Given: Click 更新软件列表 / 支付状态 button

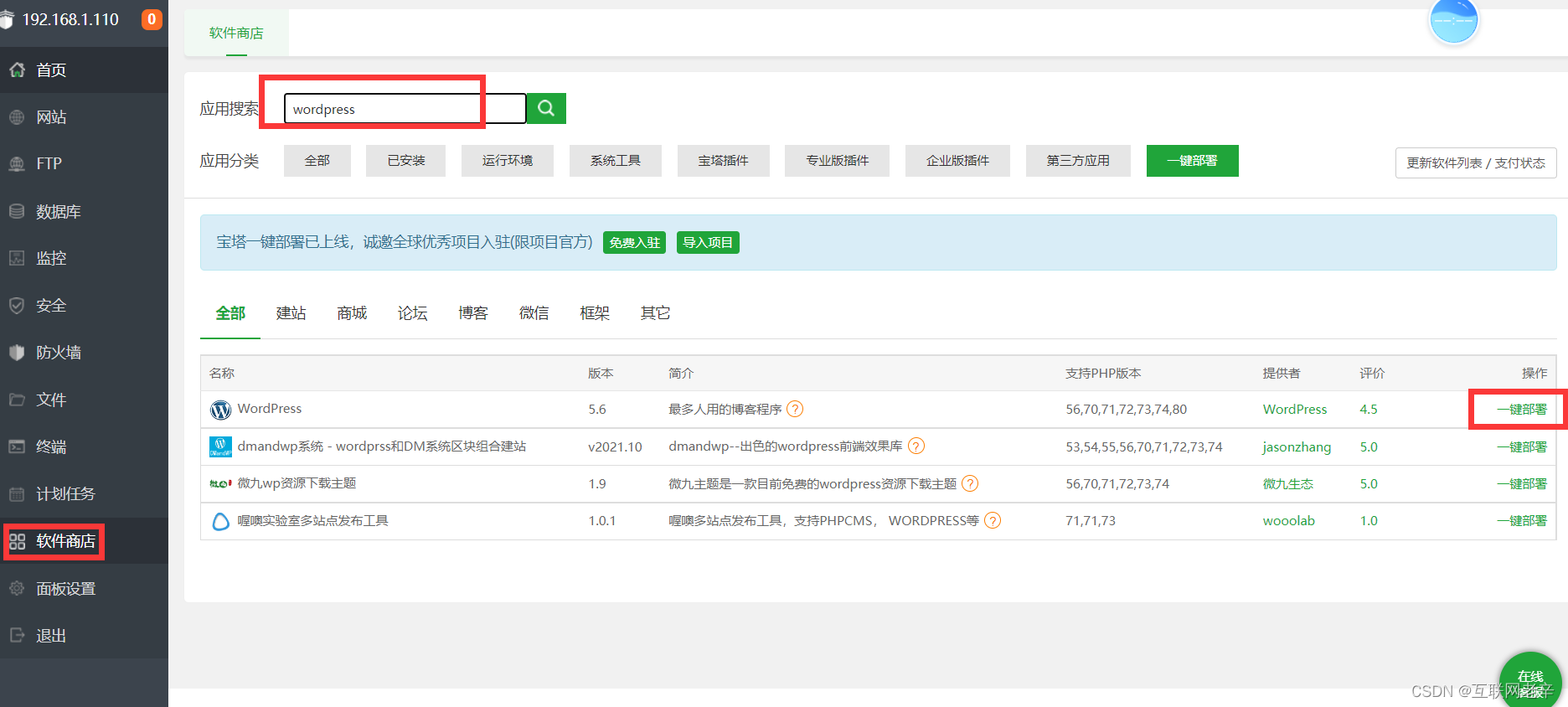Looking at the screenshot, I should click(x=1476, y=163).
